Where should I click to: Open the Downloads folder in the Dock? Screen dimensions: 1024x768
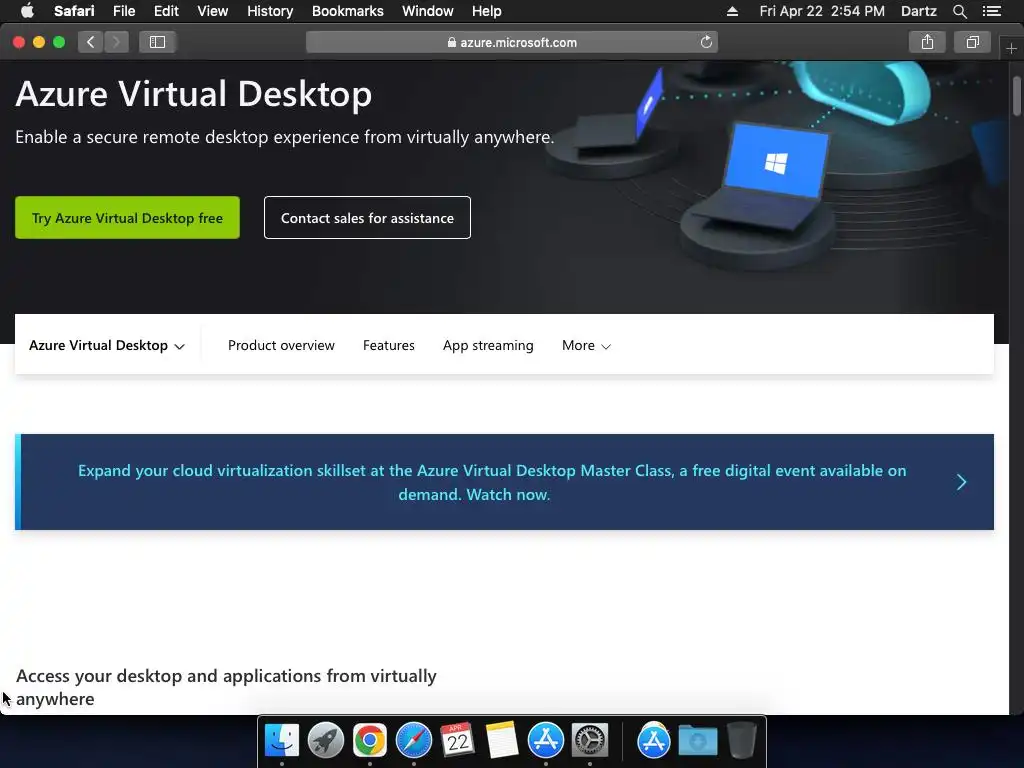pyautogui.click(x=697, y=741)
